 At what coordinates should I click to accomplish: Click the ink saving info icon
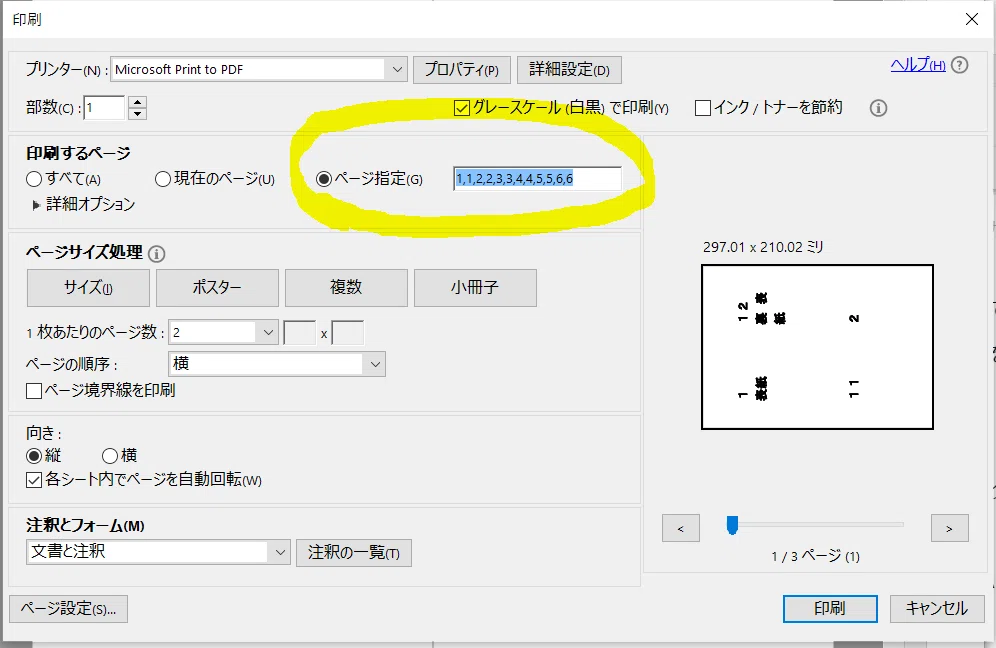coord(878,108)
